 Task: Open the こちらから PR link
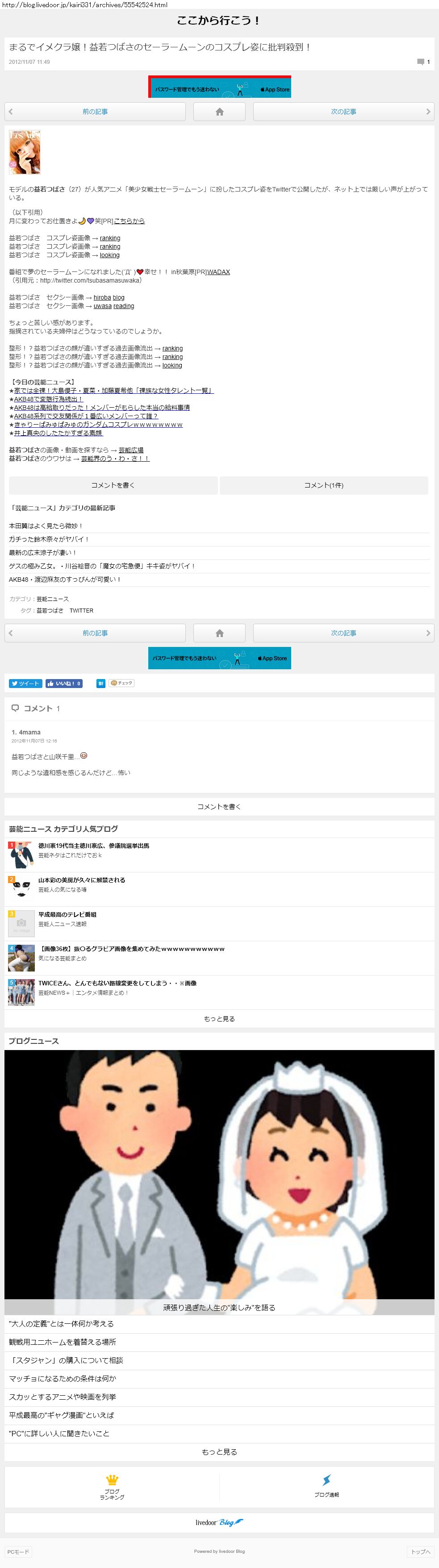click(129, 221)
